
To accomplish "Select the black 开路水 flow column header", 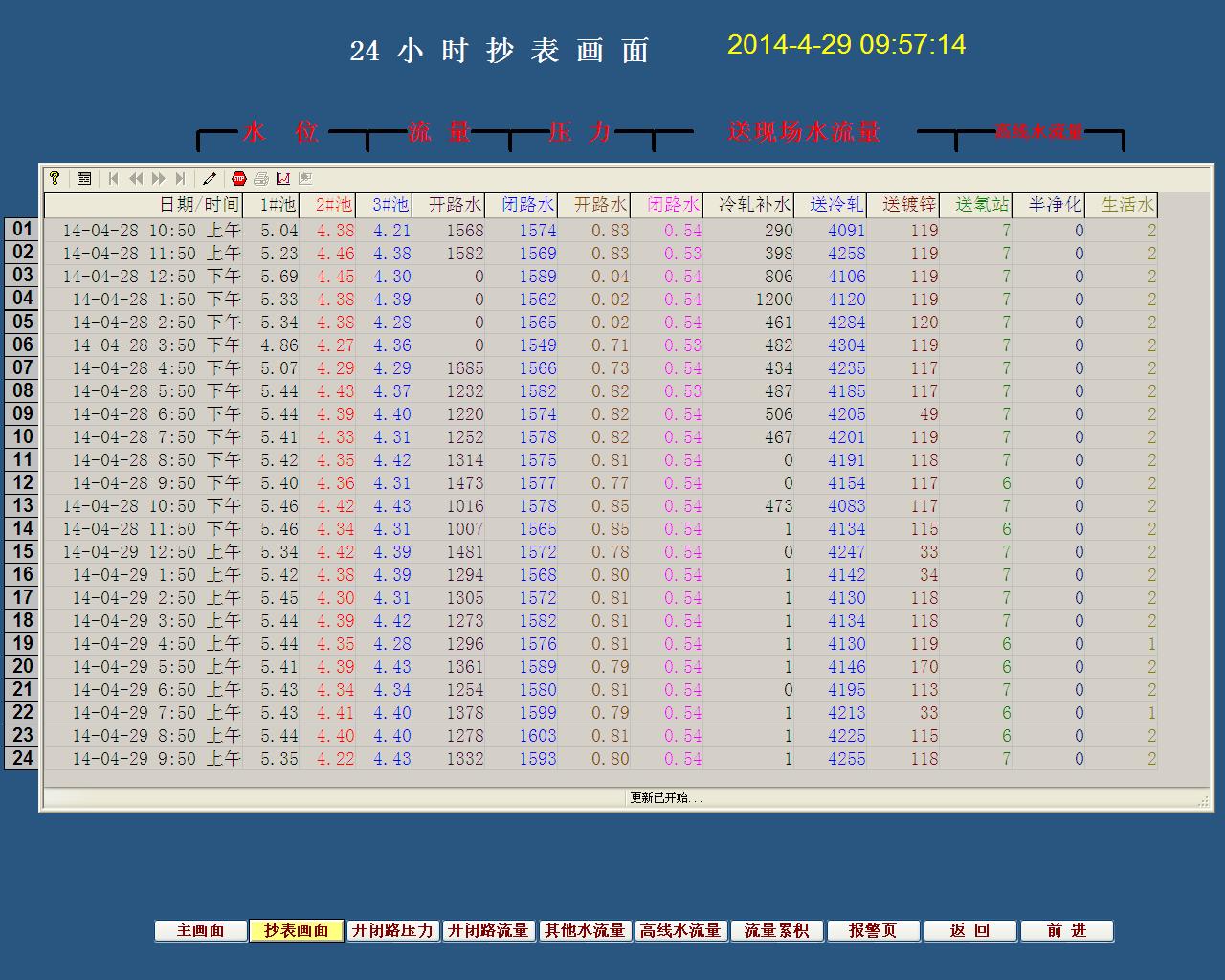I will click(x=449, y=205).
